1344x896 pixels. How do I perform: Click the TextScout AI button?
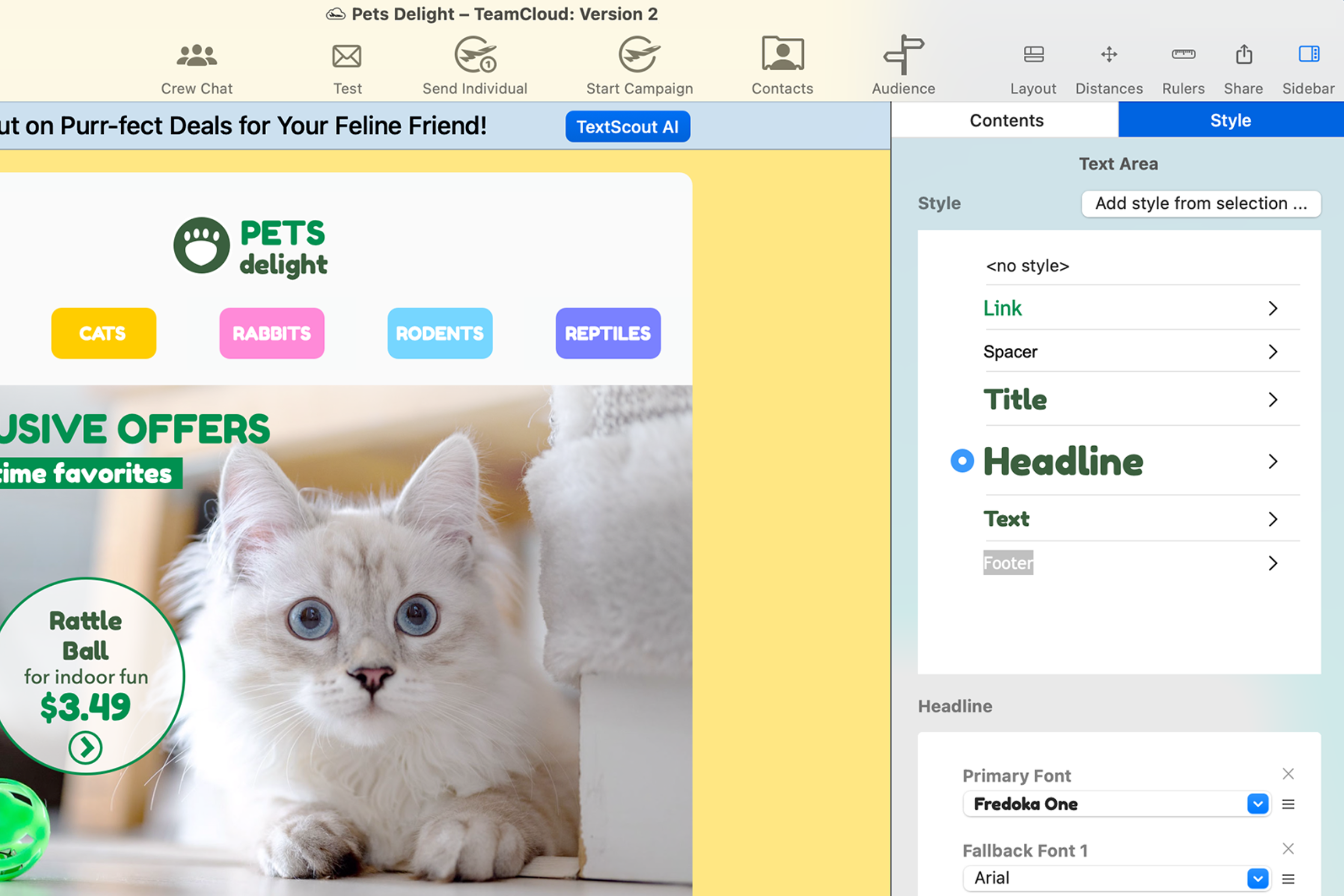627,127
